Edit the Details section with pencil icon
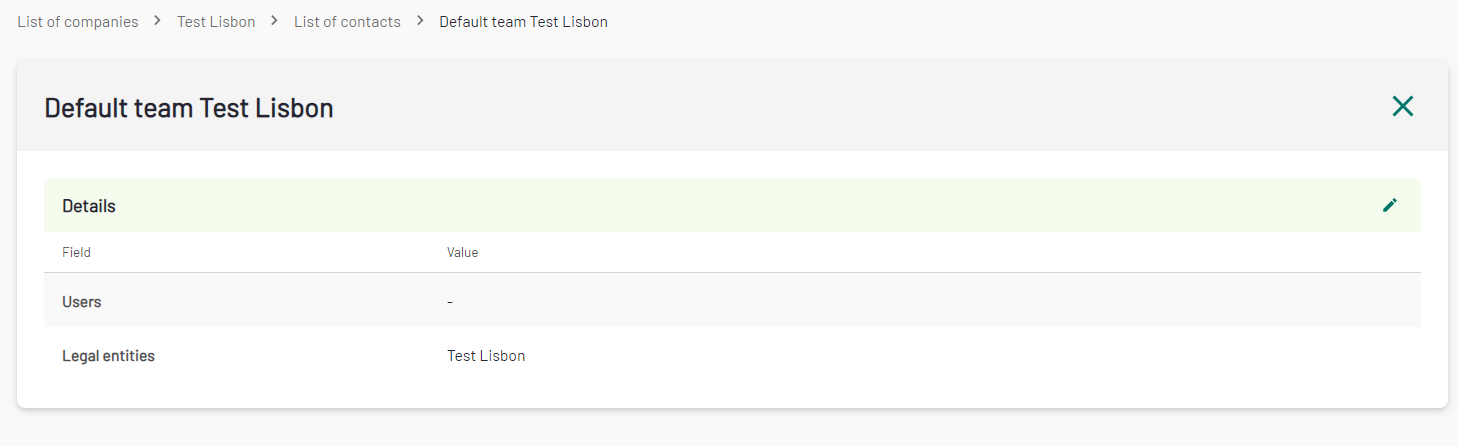Screen dimensions: 1458x446 coord(1390,205)
